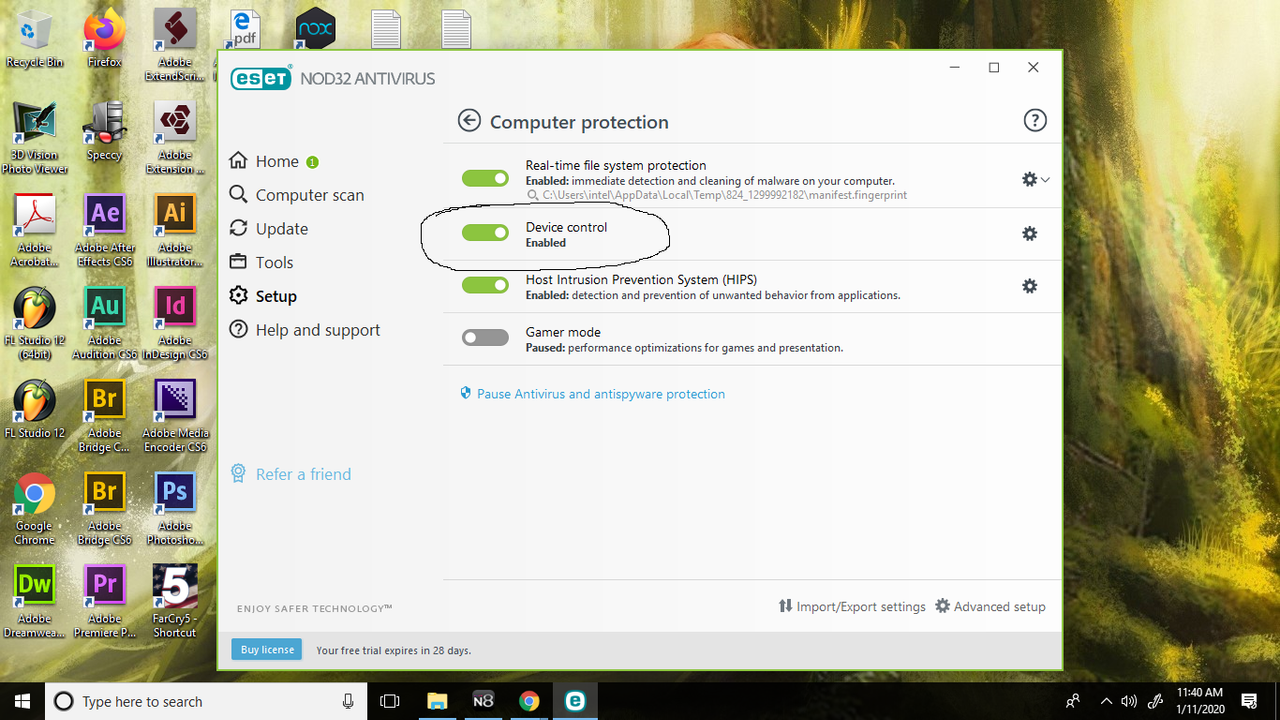Open Computer scan in sidebar
Image resolution: width=1280 pixels, height=720 pixels.
click(x=296, y=195)
